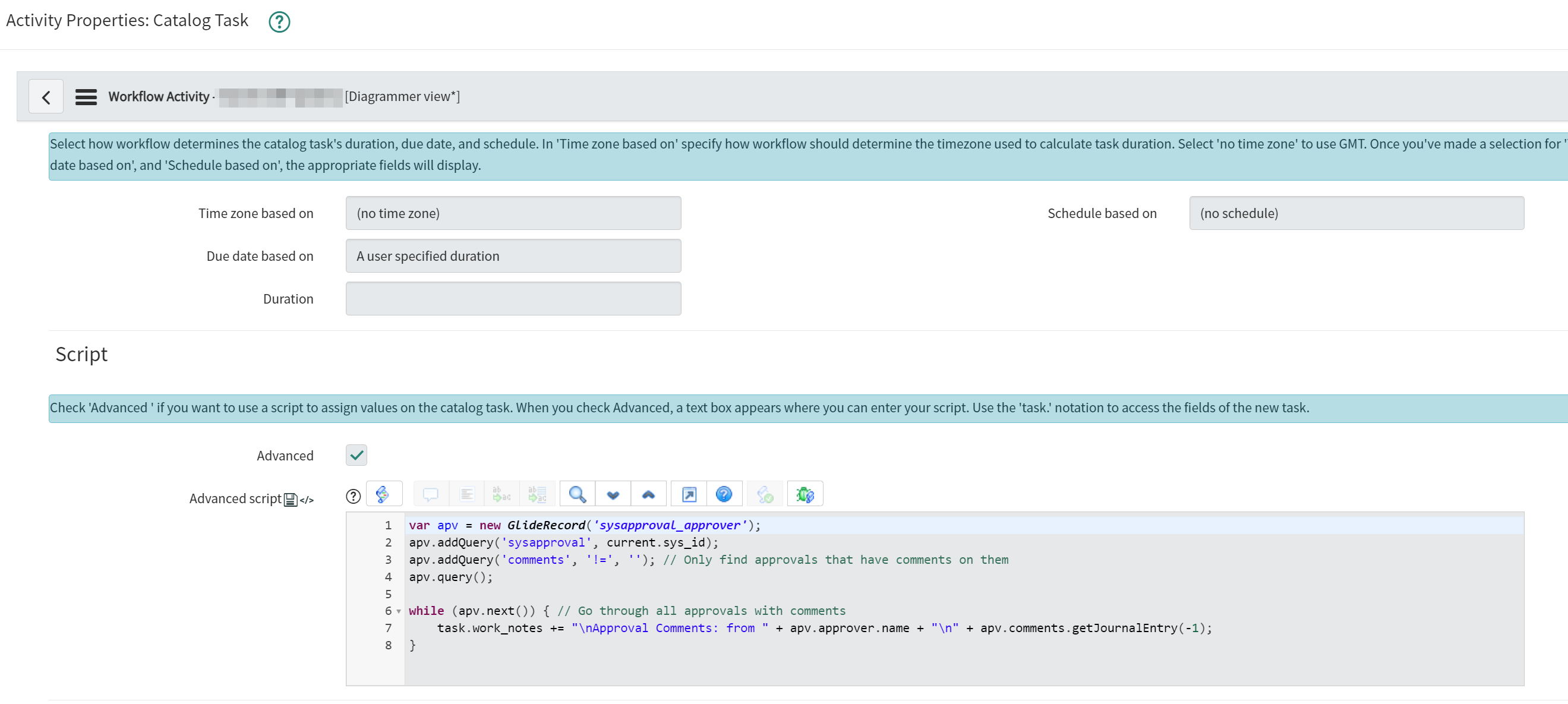Click the find previous up-arrow toggle
This screenshot has height=704, width=1568.
point(649,494)
